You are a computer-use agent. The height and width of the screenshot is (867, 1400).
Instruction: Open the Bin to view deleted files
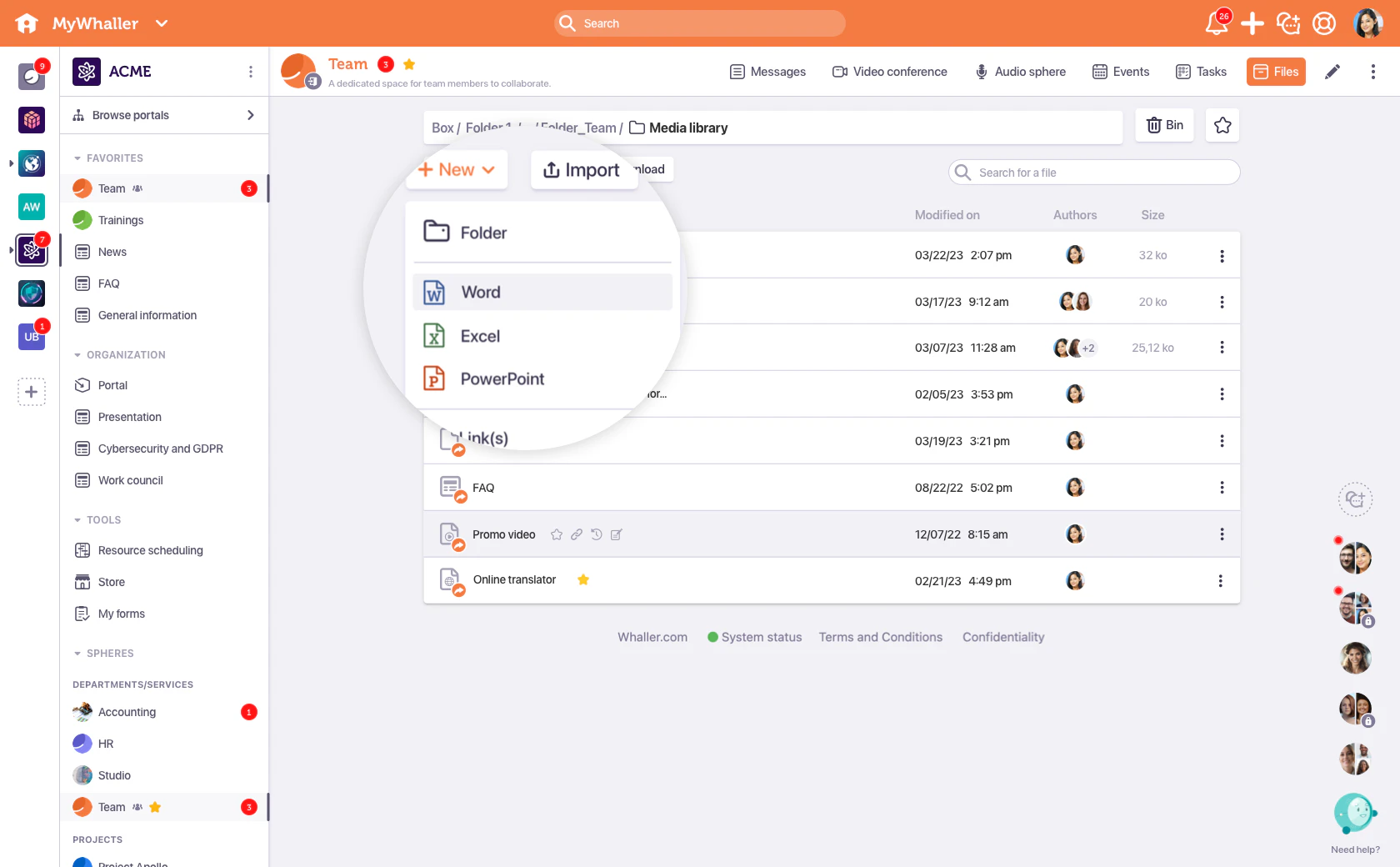(x=1164, y=125)
